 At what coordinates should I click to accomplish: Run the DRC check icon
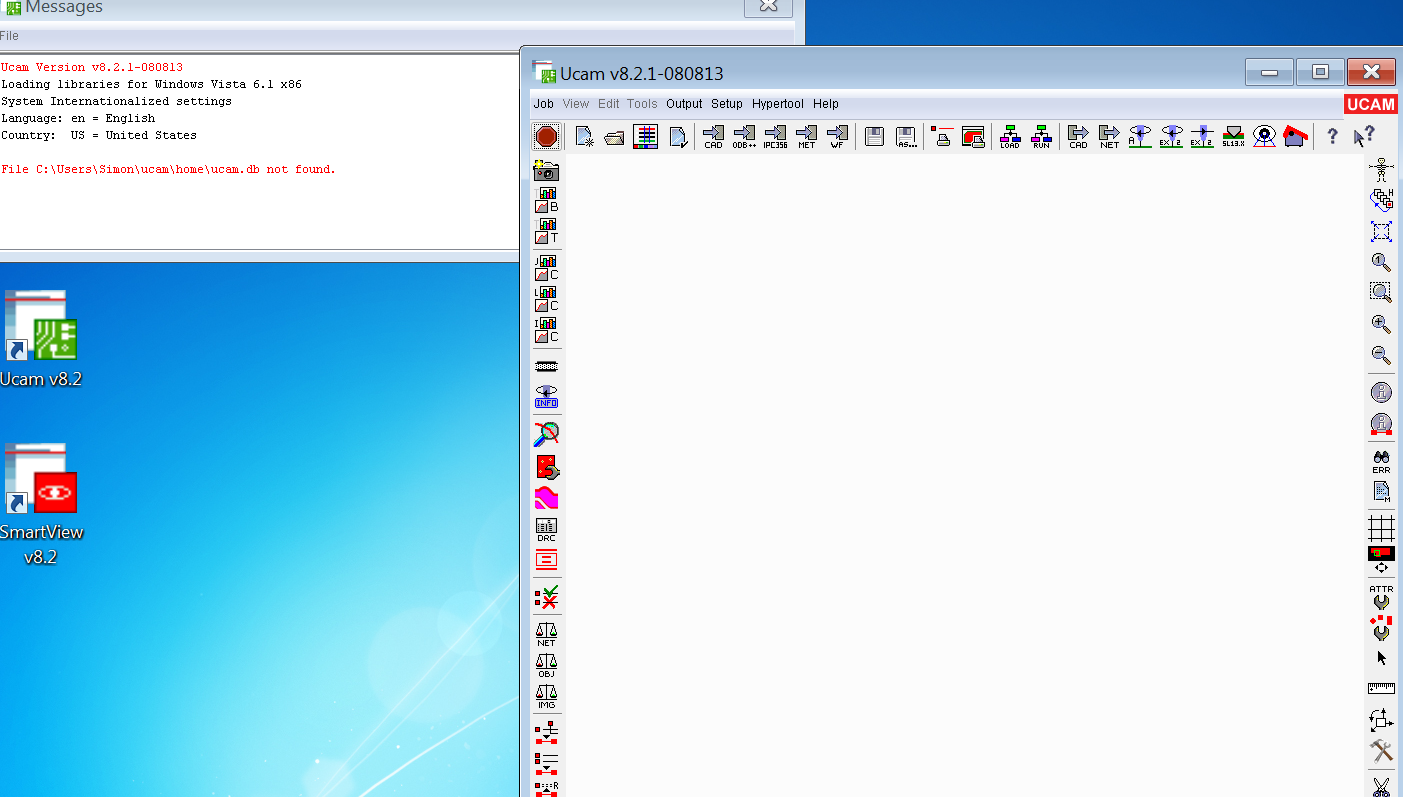546,529
